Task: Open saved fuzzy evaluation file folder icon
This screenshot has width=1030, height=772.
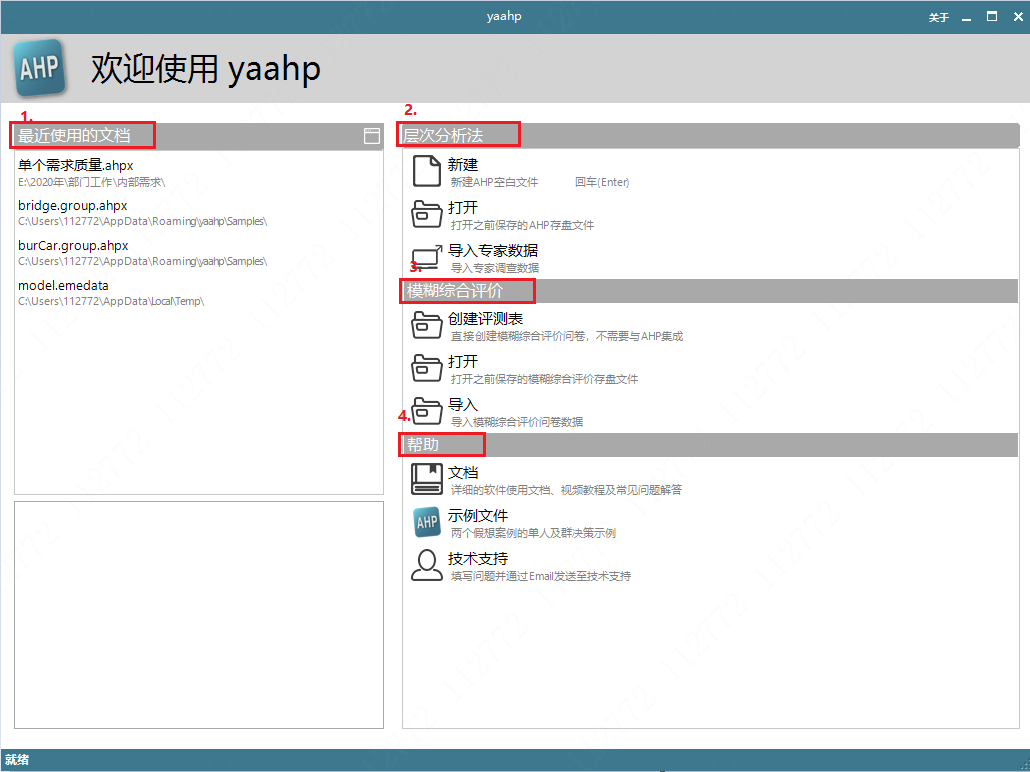Action: 426,367
